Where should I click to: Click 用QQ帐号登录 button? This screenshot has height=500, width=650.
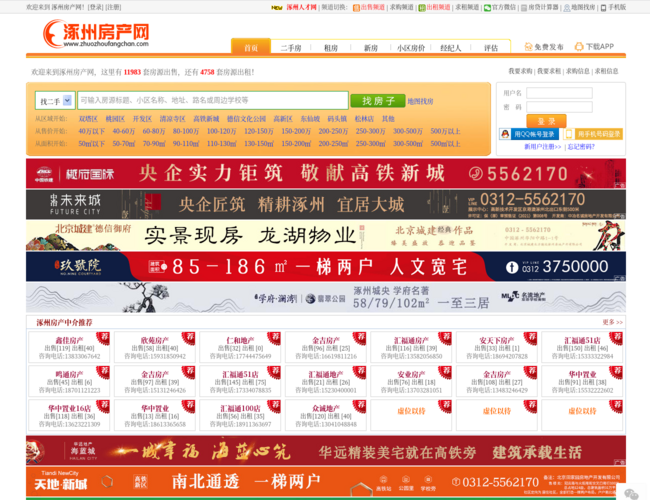tap(529, 134)
